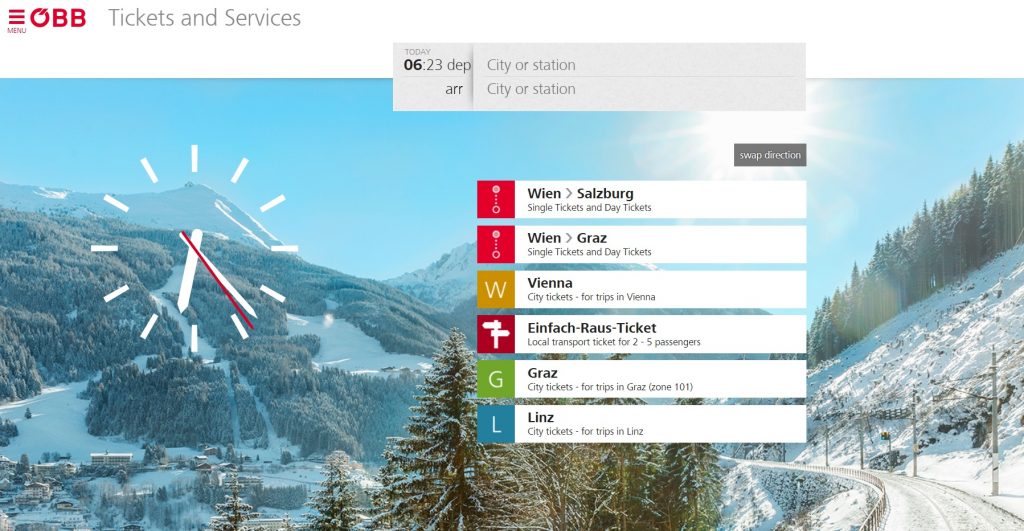Select the blue L Linz icon
The image size is (1024, 531).
[496, 423]
